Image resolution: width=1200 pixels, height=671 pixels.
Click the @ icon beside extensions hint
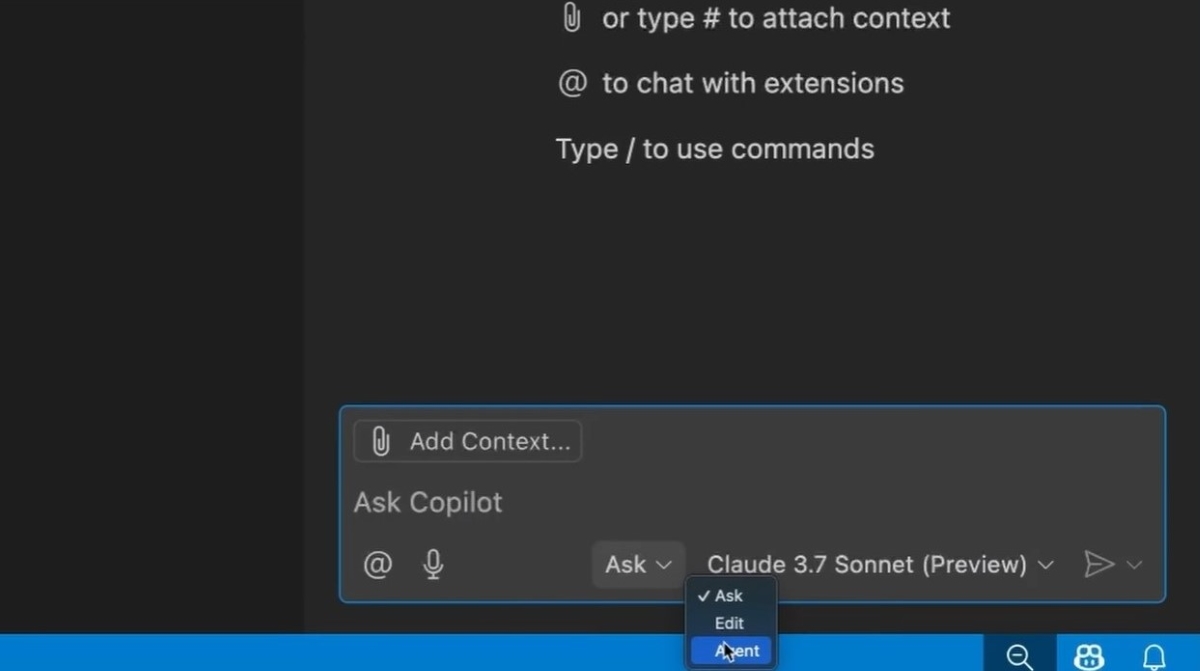coord(572,83)
